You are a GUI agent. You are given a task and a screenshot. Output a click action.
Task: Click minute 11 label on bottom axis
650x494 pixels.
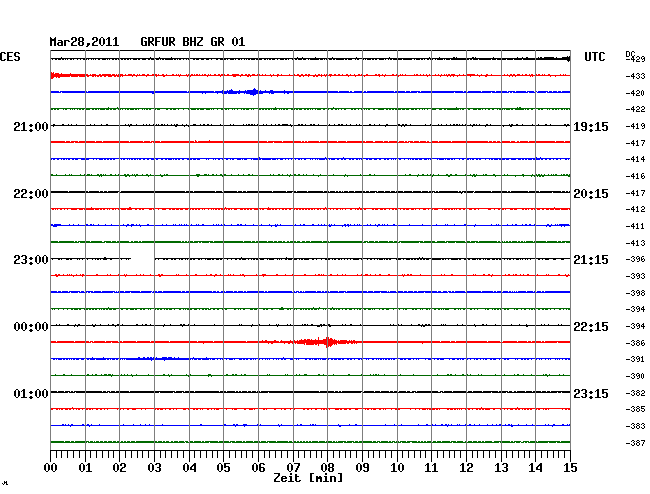point(431,468)
